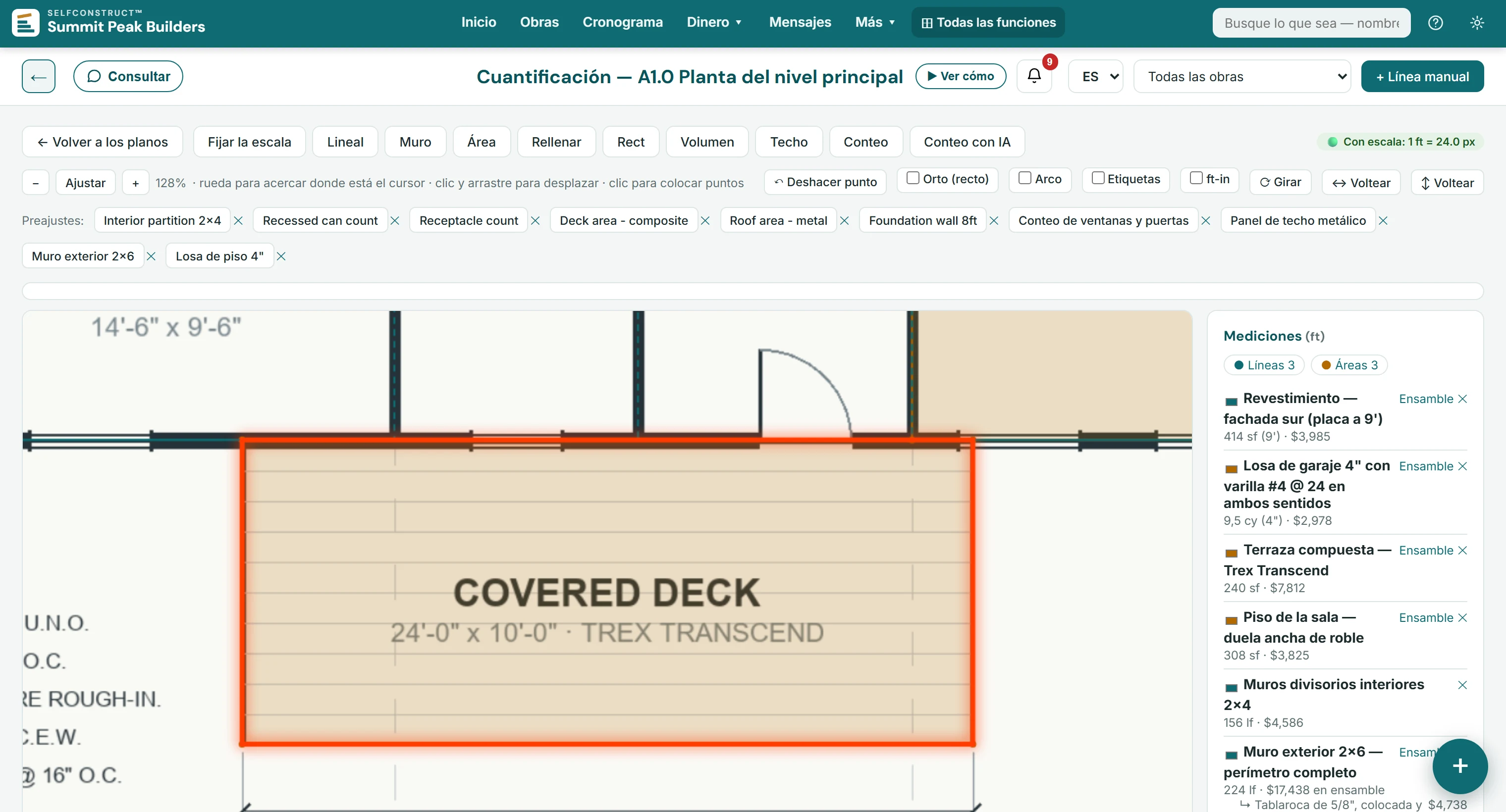
Task: Enable the Orto (recto) checkbox
Action: 913,178
